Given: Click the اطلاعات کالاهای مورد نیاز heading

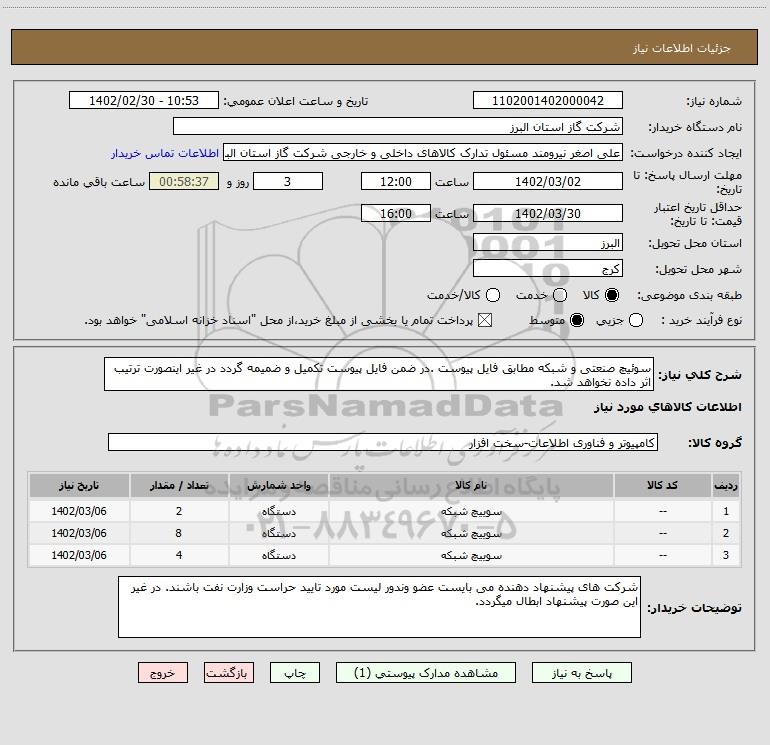Looking at the screenshot, I should tap(667, 407).
